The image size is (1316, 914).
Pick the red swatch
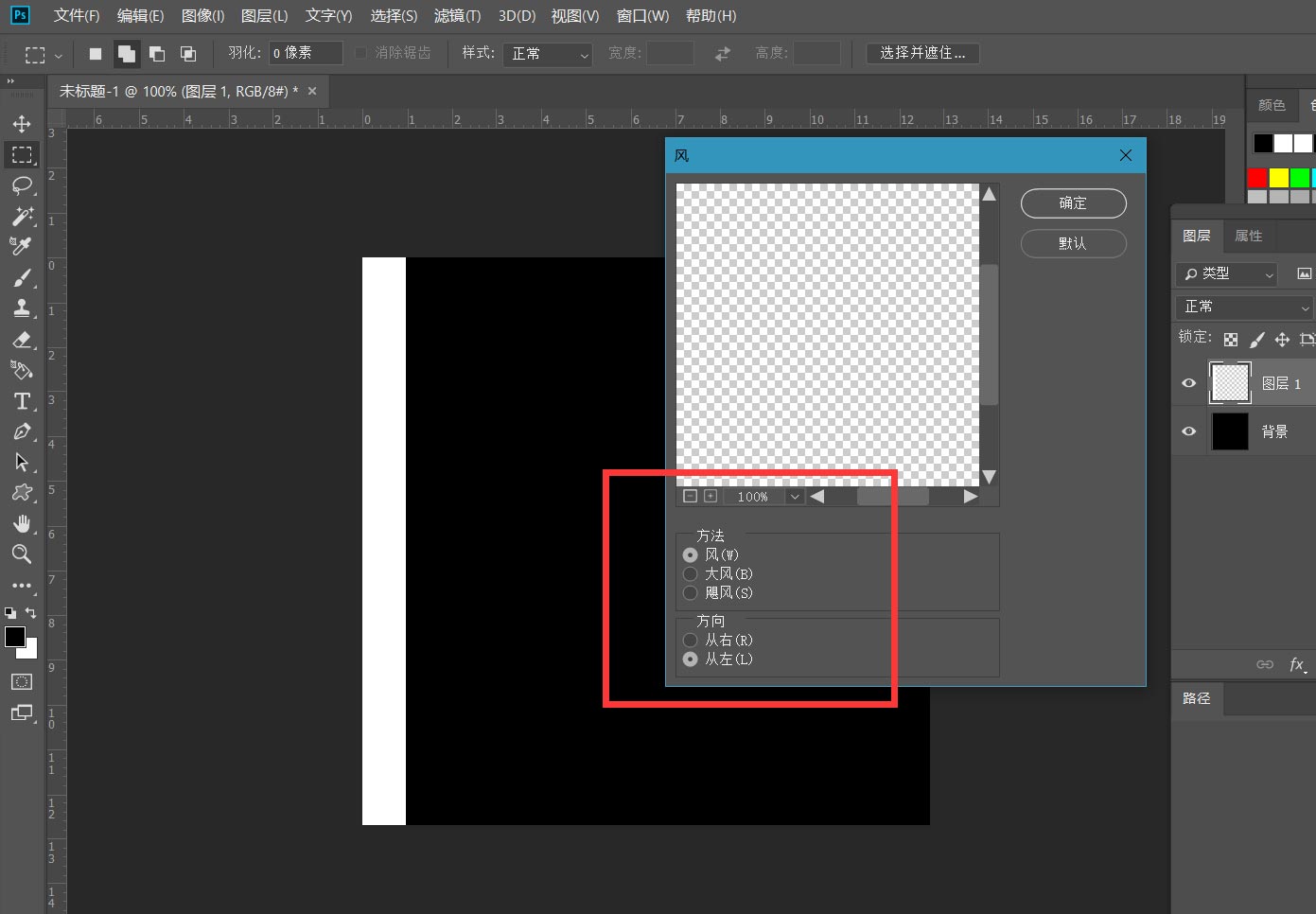(x=1257, y=177)
